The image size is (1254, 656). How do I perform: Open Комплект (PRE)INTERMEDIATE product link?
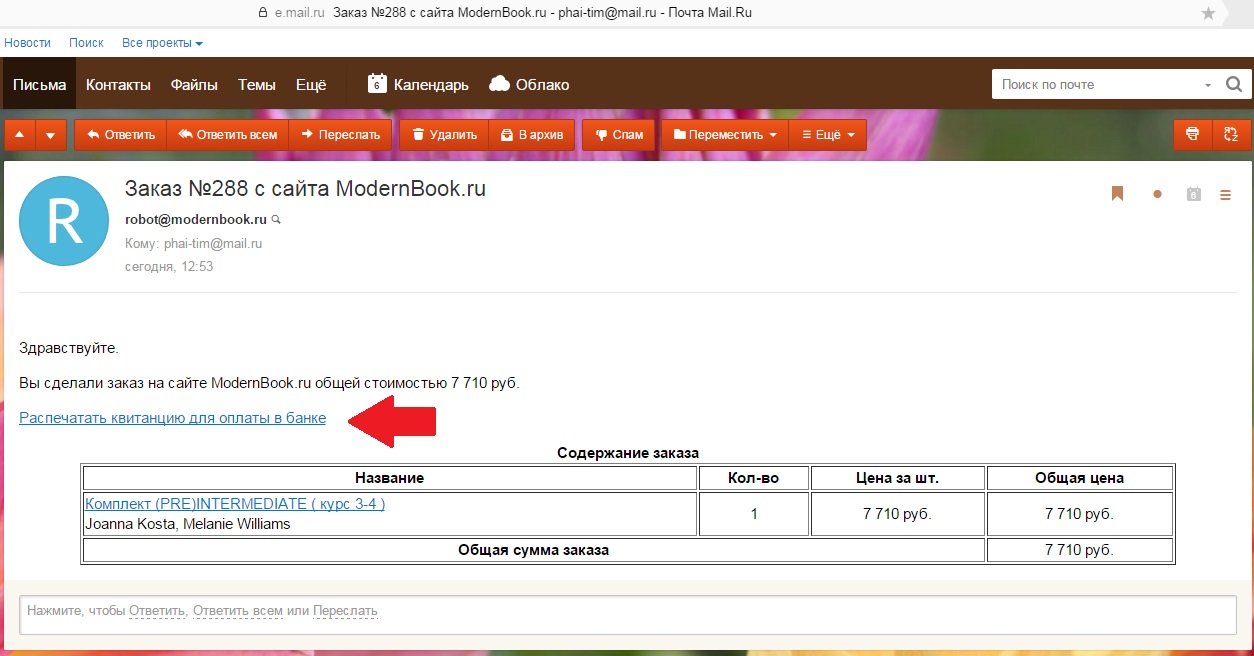click(x=235, y=504)
